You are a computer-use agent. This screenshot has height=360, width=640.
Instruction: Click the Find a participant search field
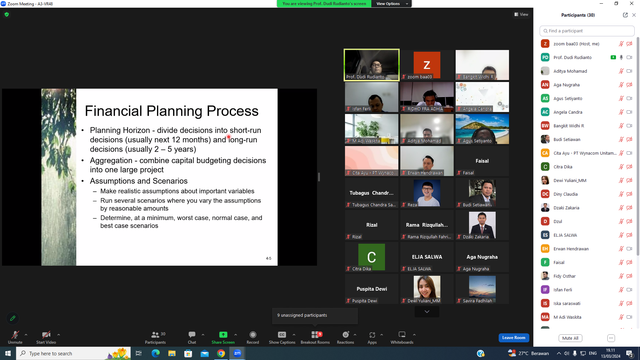[x=587, y=31]
